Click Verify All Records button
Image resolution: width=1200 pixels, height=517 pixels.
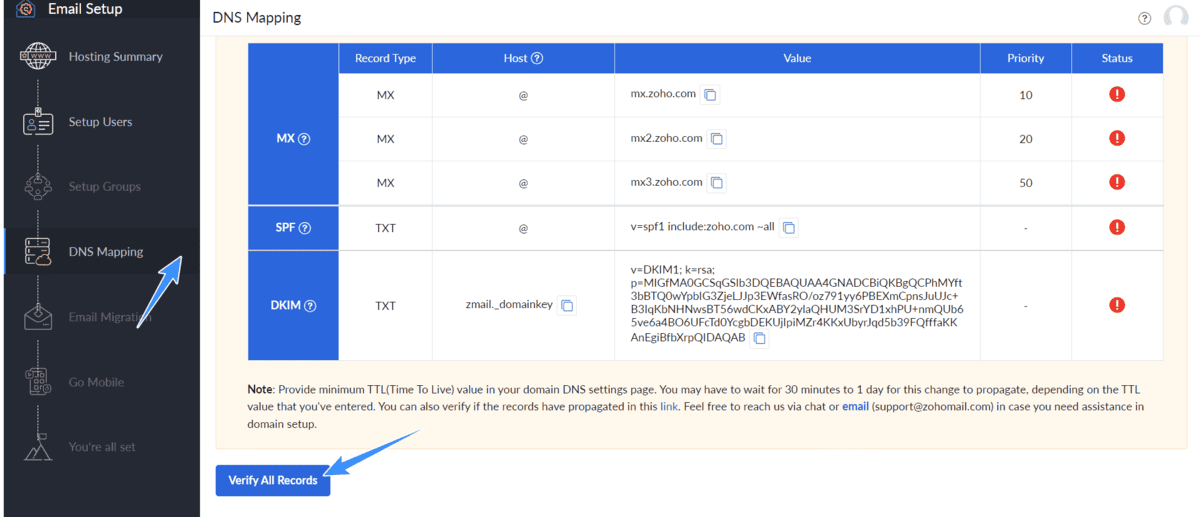click(x=273, y=480)
